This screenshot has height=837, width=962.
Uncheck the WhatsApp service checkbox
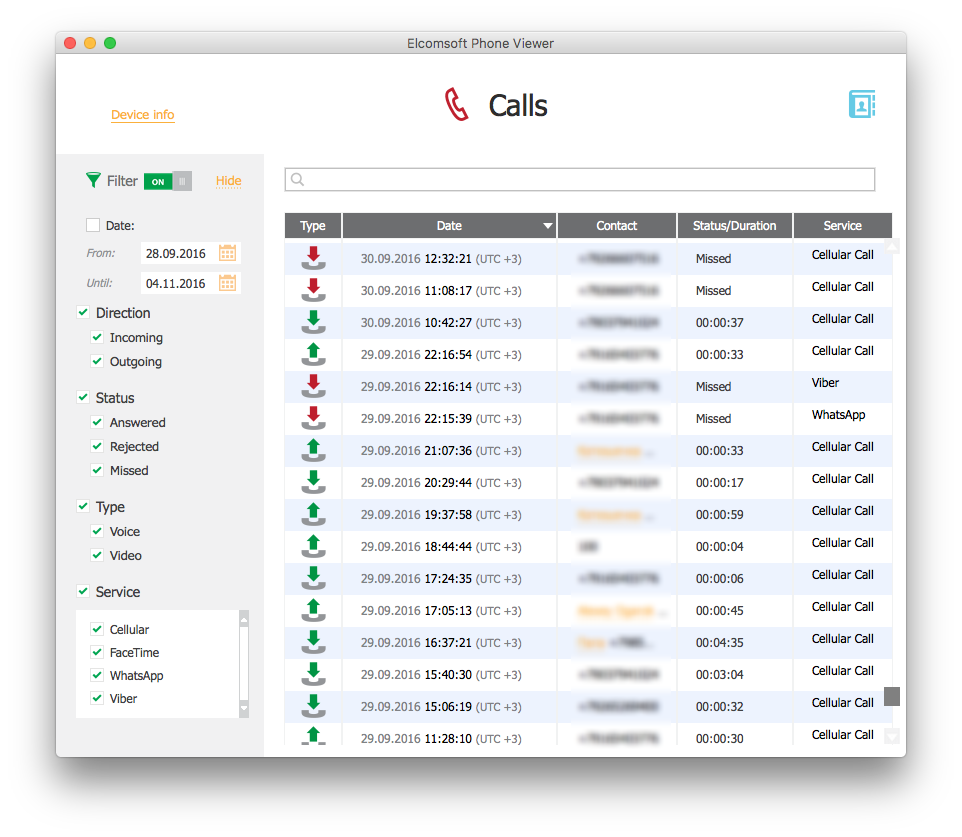point(97,676)
